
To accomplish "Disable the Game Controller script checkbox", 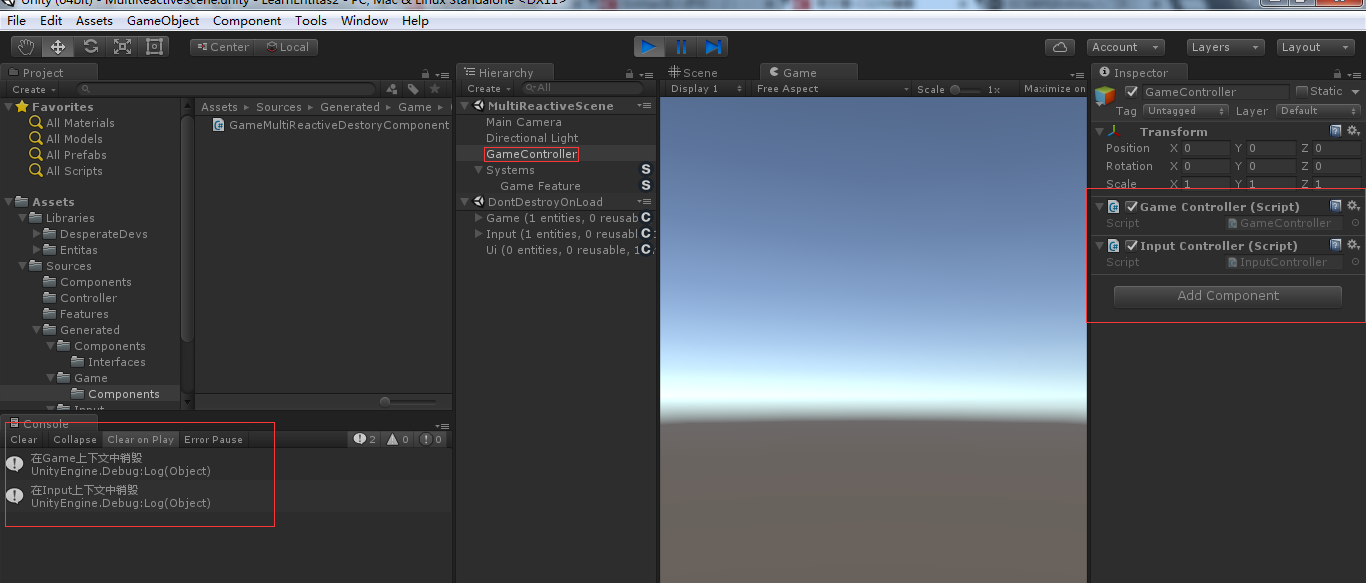I will [1132, 207].
